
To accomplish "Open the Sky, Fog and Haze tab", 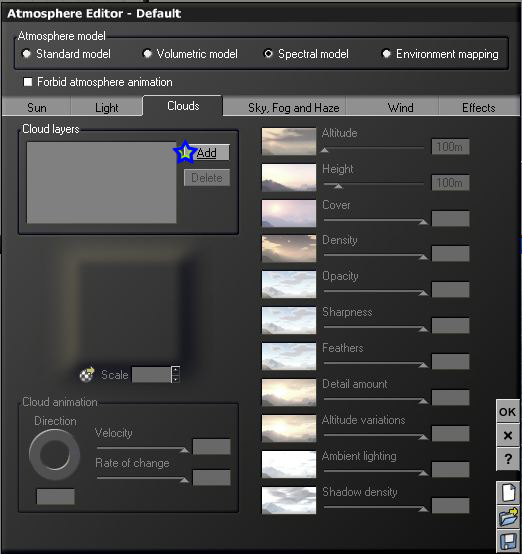I will (x=293, y=107).
